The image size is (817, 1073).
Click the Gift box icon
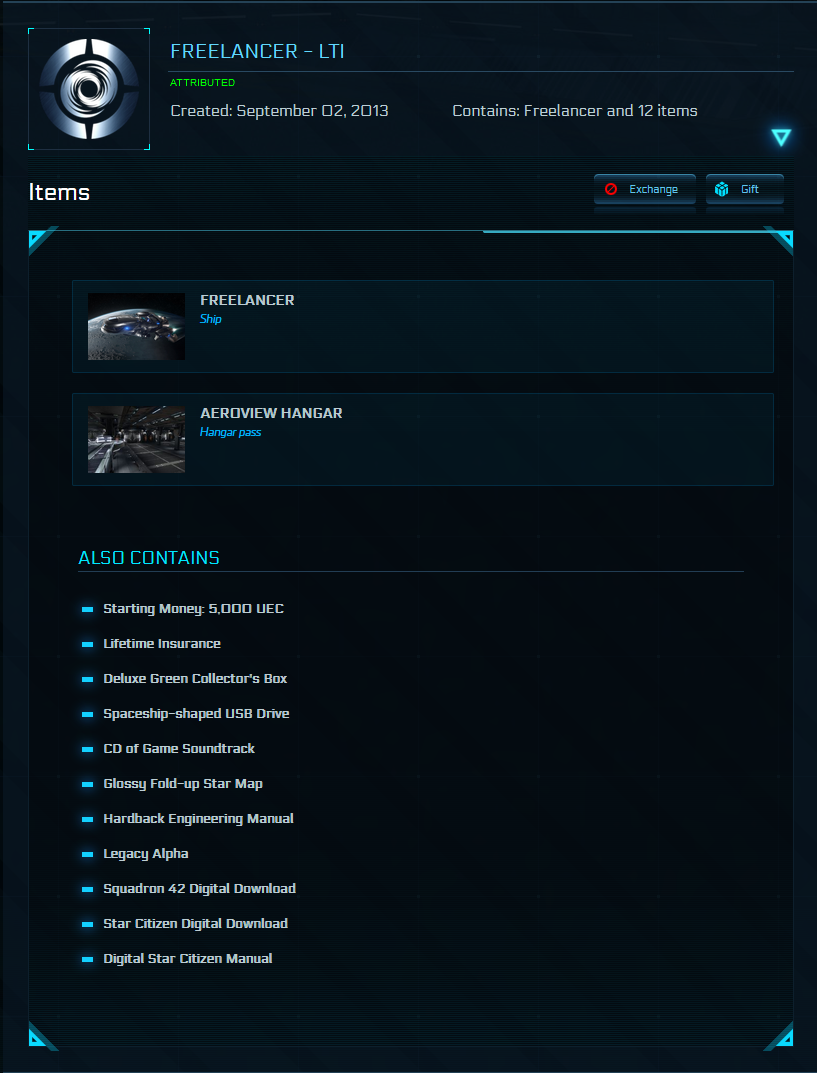pyautogui.click(x=722, y=189)
